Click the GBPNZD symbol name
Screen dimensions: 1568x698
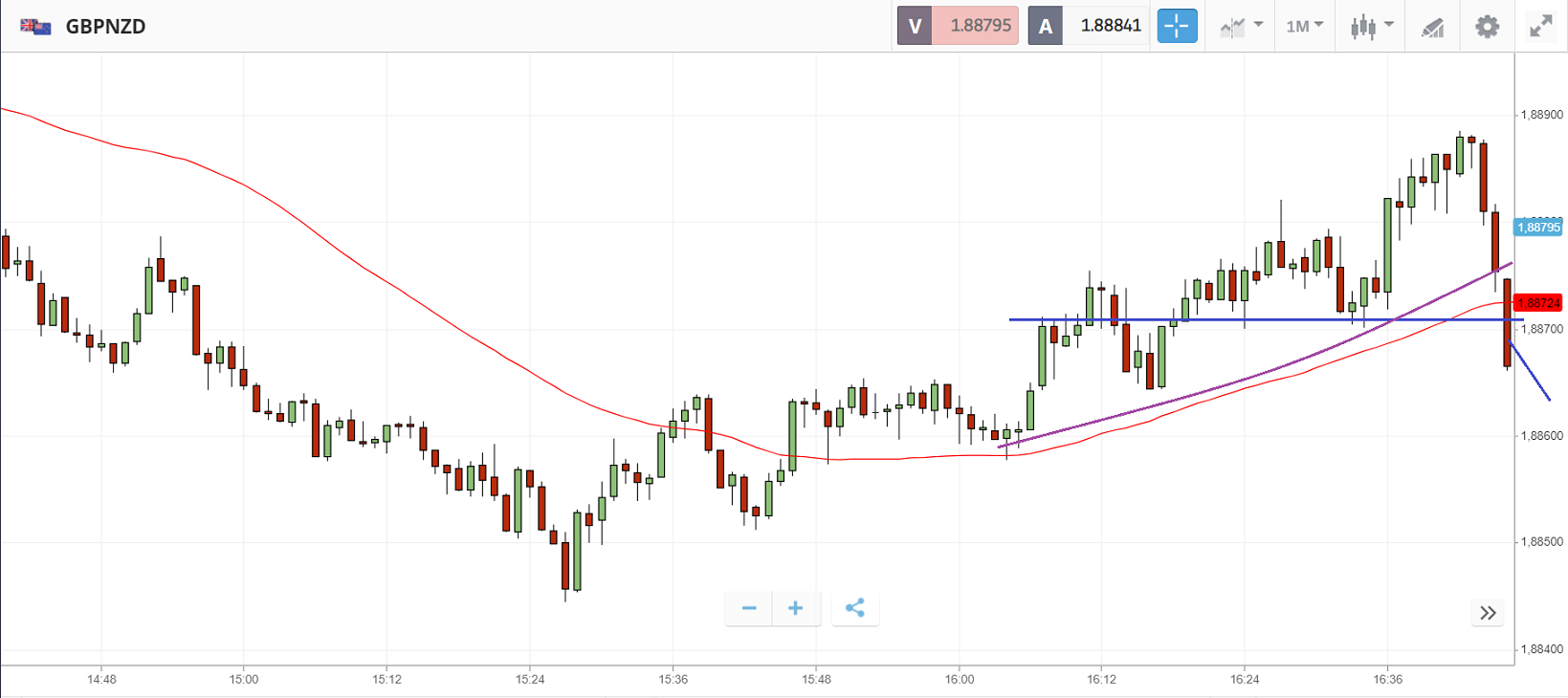coord(105,26)
